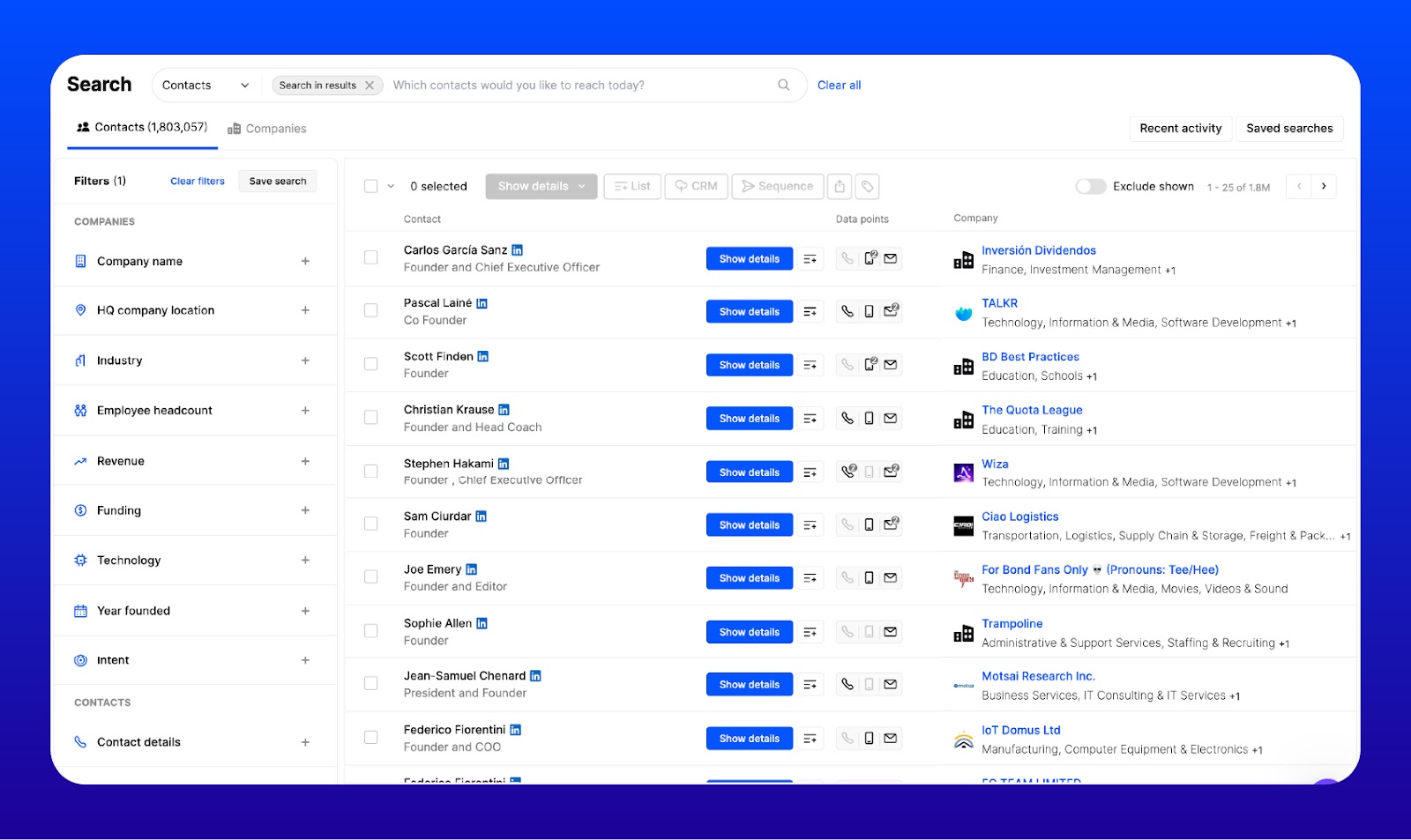Open LinkedIn profile of Jean-Samuel Chenard

pos(535,676)
